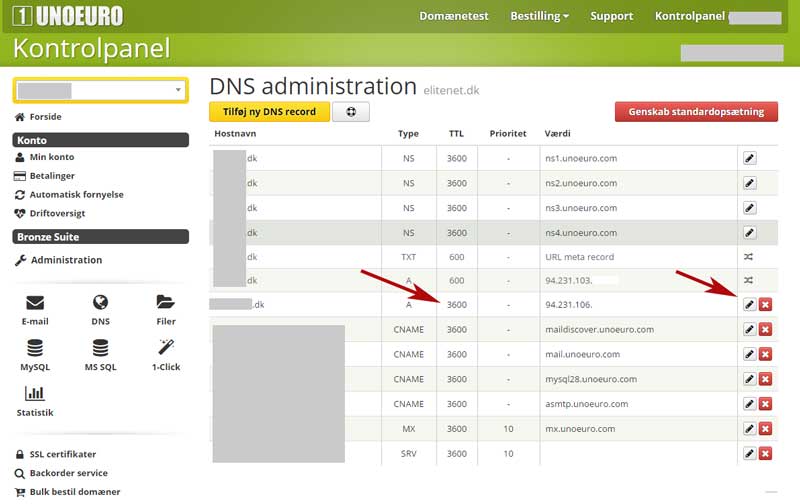Click shuffle icon on 94.231.103 A record row
Viewport: 800px width, 504px height.
click(748, 280)
